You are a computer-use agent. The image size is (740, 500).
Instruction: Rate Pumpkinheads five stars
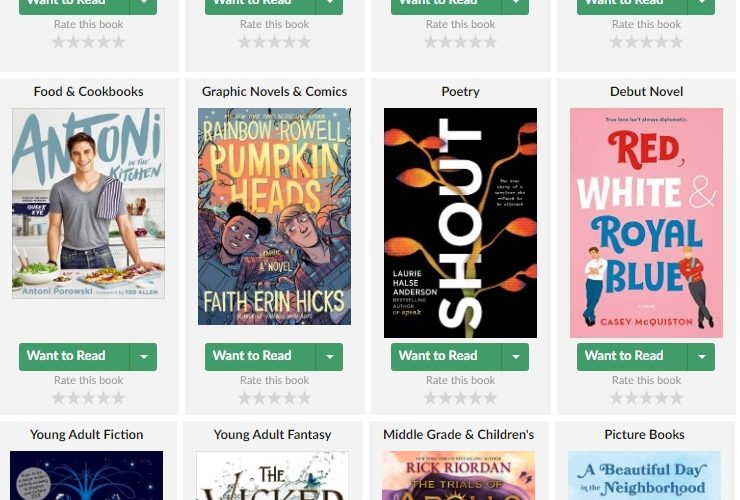point(304,398)
